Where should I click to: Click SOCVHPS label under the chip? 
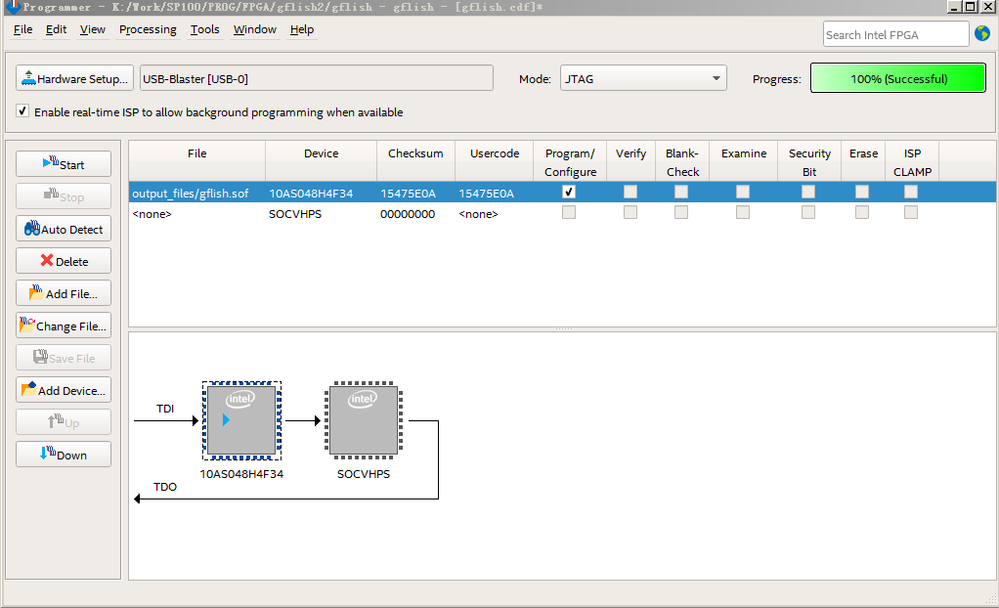click(363, 474)
